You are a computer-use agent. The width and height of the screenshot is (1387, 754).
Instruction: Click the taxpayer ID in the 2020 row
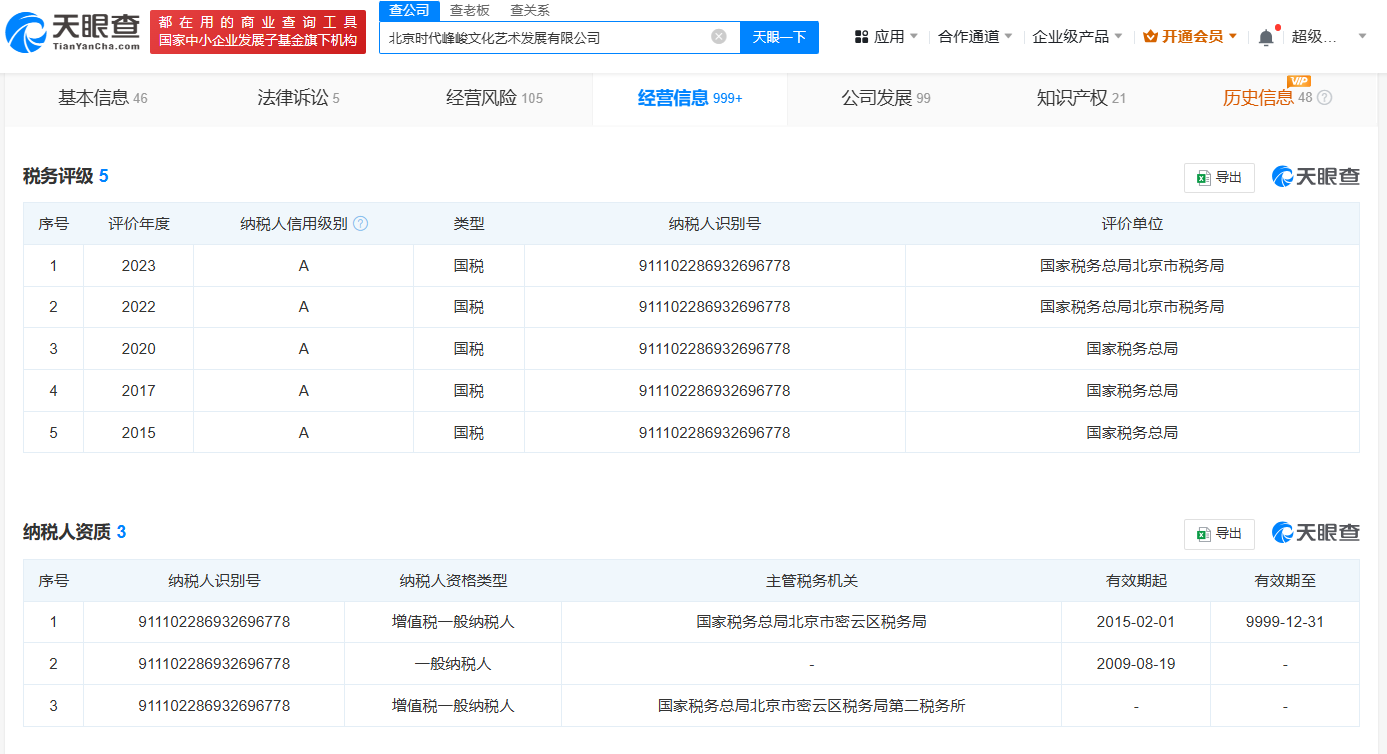[x=715, y=349]
